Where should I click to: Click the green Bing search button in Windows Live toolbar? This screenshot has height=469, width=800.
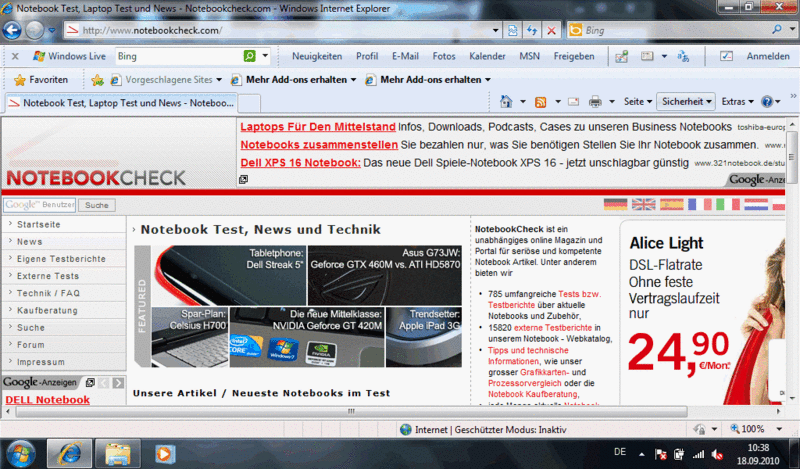(x=249, y=56)
